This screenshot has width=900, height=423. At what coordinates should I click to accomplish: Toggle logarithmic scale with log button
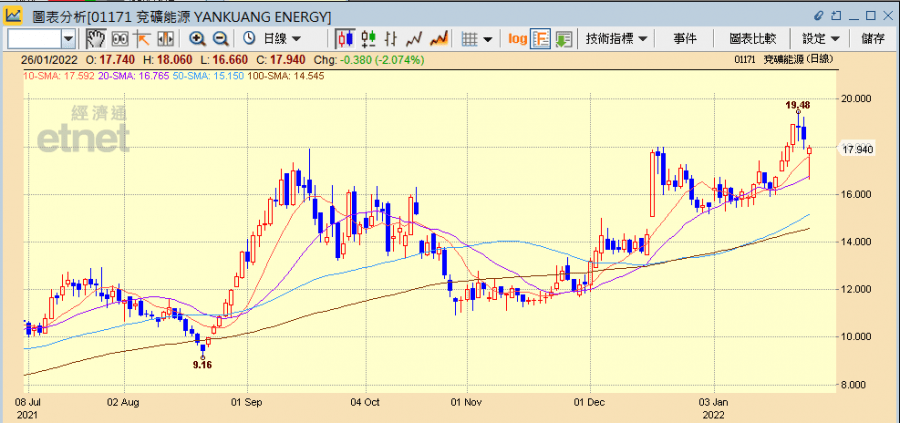[x=517, y=38]
